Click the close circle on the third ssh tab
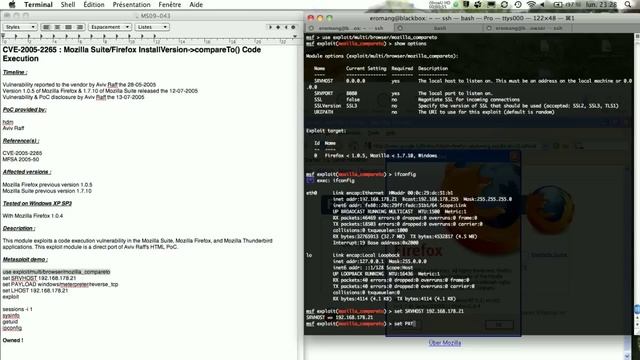640x360 pixels. coord(489,28)
